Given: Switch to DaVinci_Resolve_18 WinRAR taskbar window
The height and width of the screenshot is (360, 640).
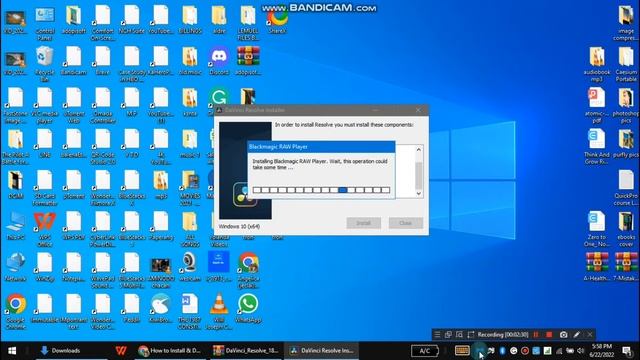Looking at the screenshot, I should pos(246,351).
